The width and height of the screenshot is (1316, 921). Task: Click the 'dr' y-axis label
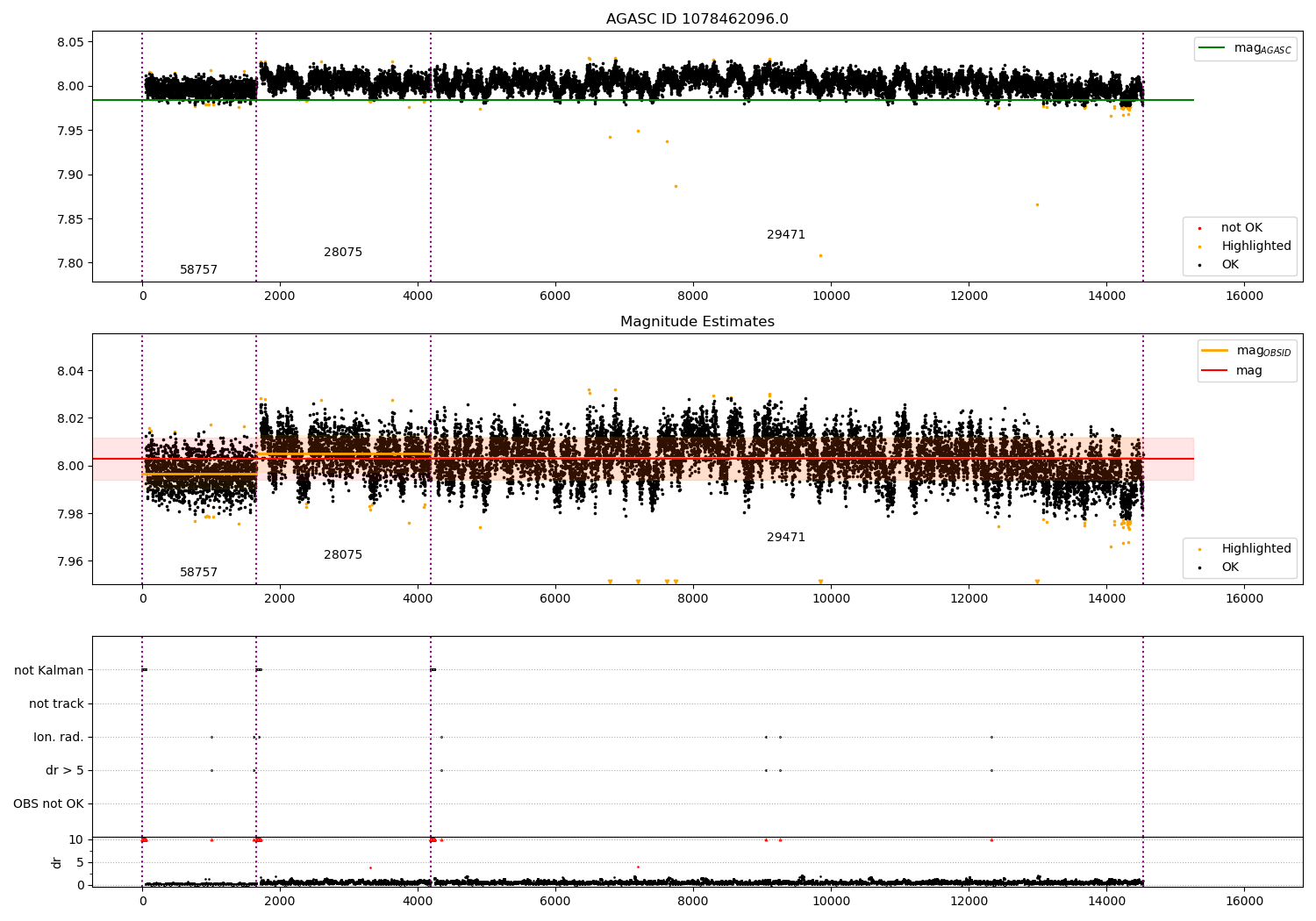coord(57,862)
